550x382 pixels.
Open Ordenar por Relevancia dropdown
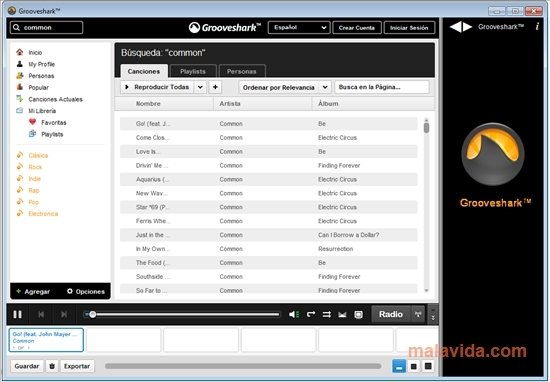pyautogui.click(x=285, y=87)
